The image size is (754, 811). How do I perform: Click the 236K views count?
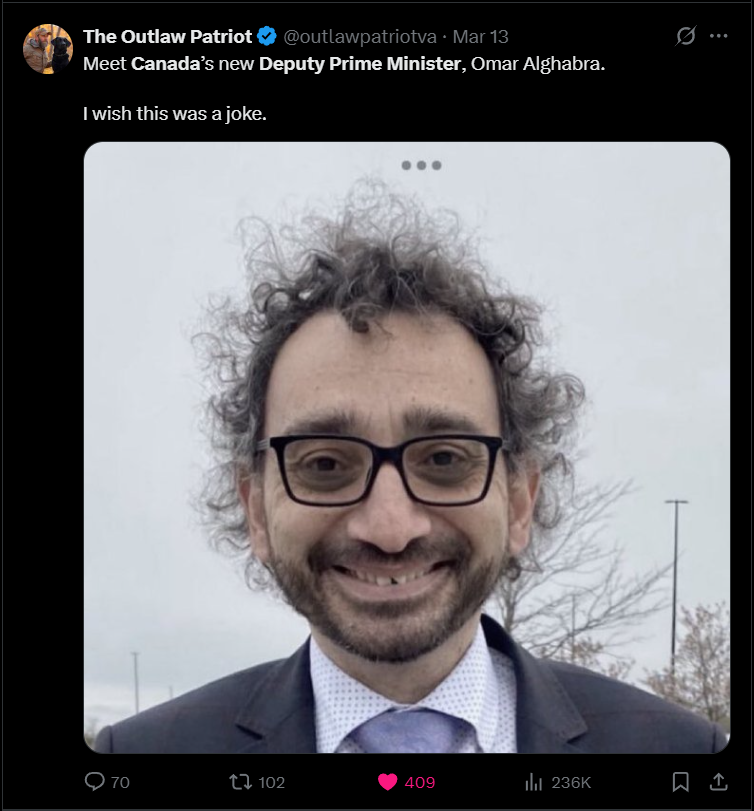[571, 783]
